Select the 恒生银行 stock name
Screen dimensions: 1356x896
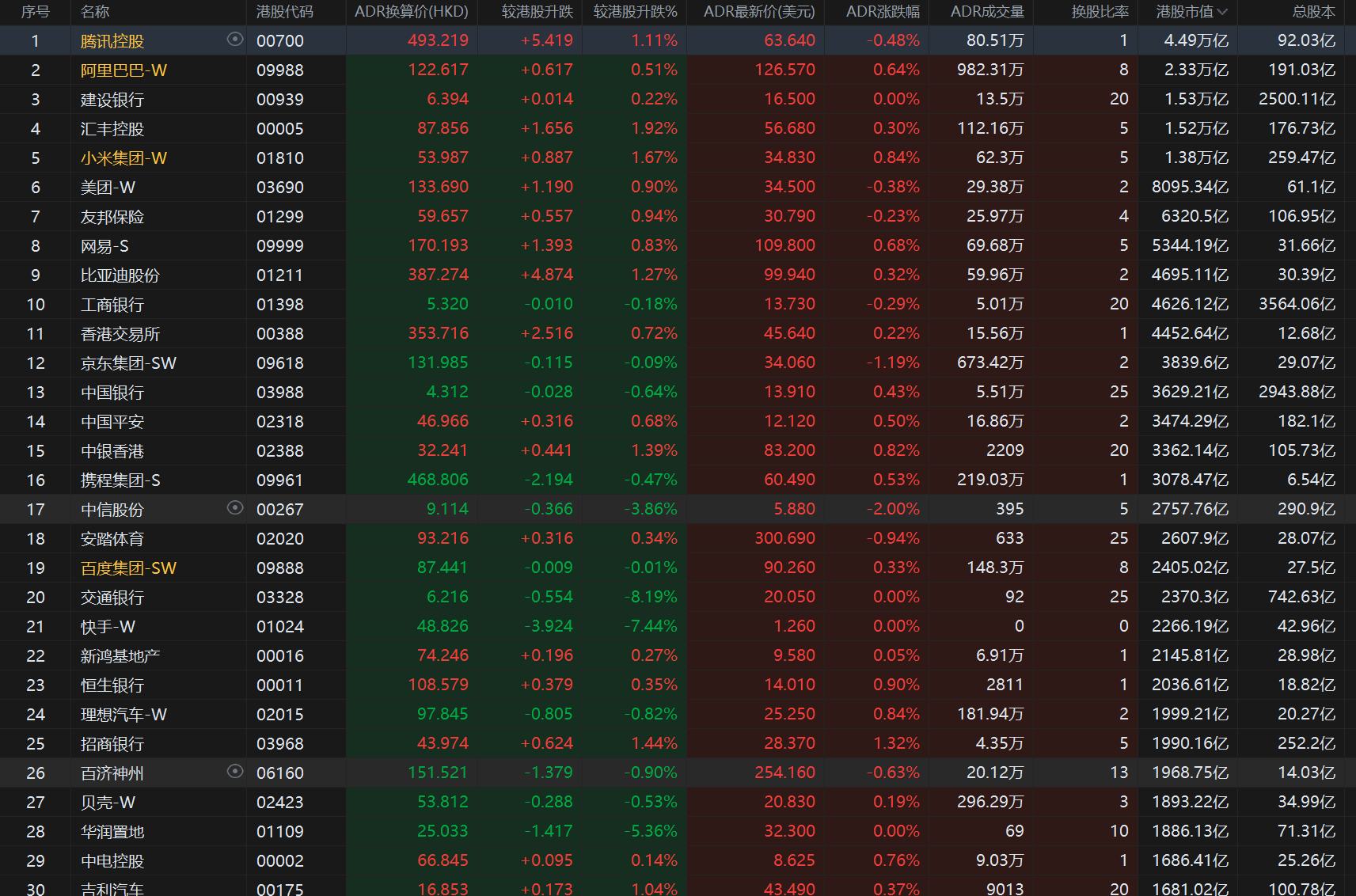pos(112,685)
